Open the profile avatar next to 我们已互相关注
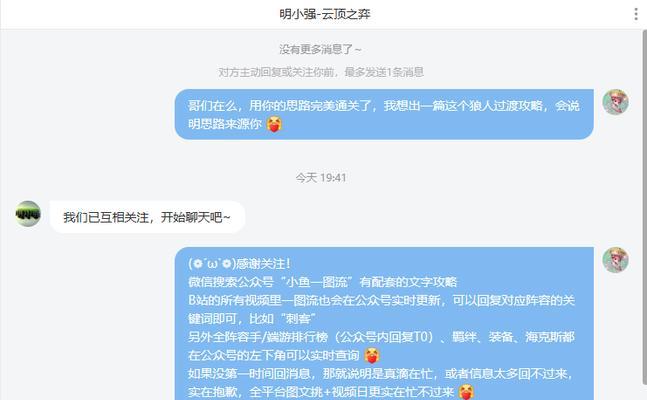647x400 pixels. point(28,214)
